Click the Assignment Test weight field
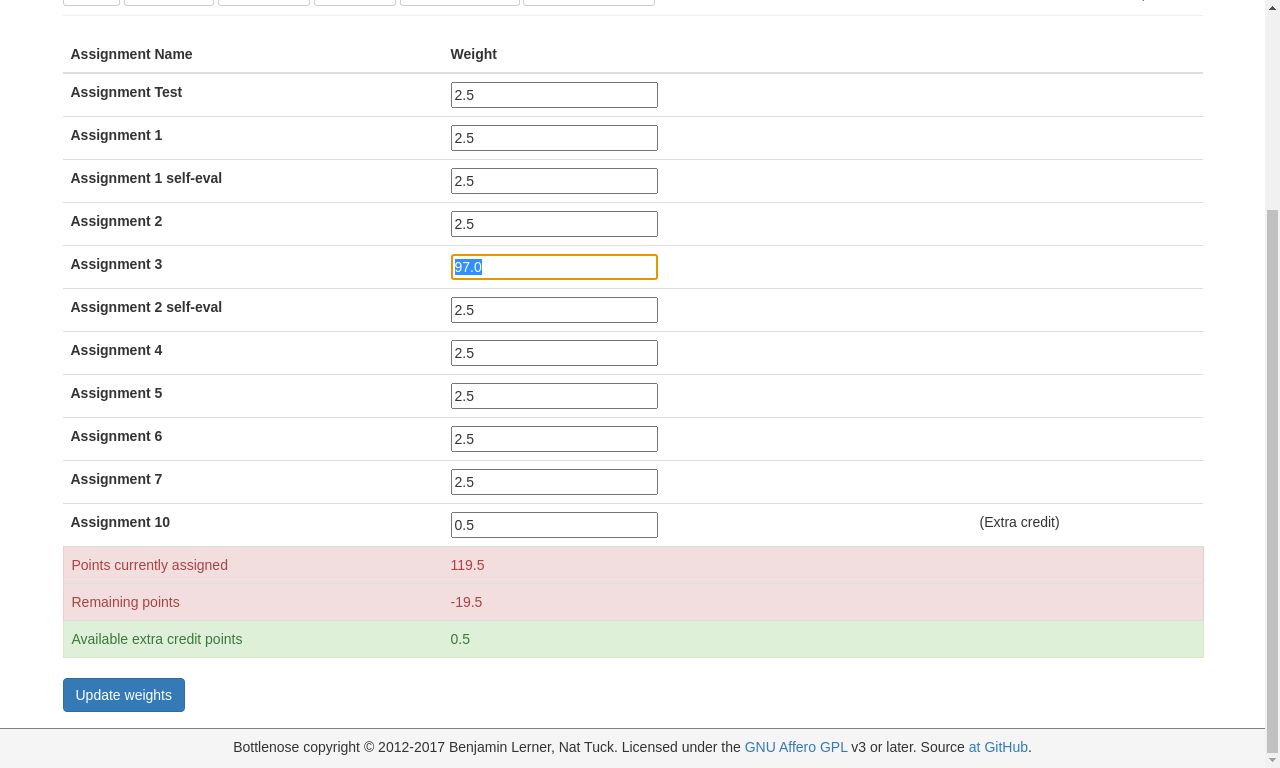Viewport: 1280px width, 768px height. pos(554,95)
